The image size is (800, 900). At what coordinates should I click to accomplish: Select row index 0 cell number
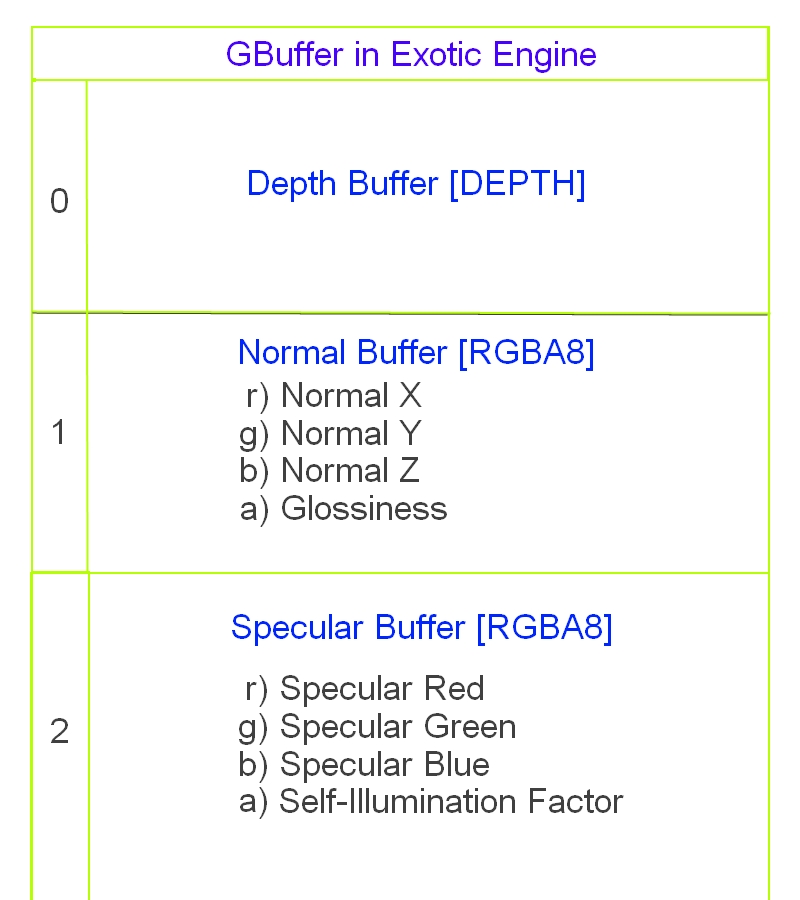pos(60,202)
